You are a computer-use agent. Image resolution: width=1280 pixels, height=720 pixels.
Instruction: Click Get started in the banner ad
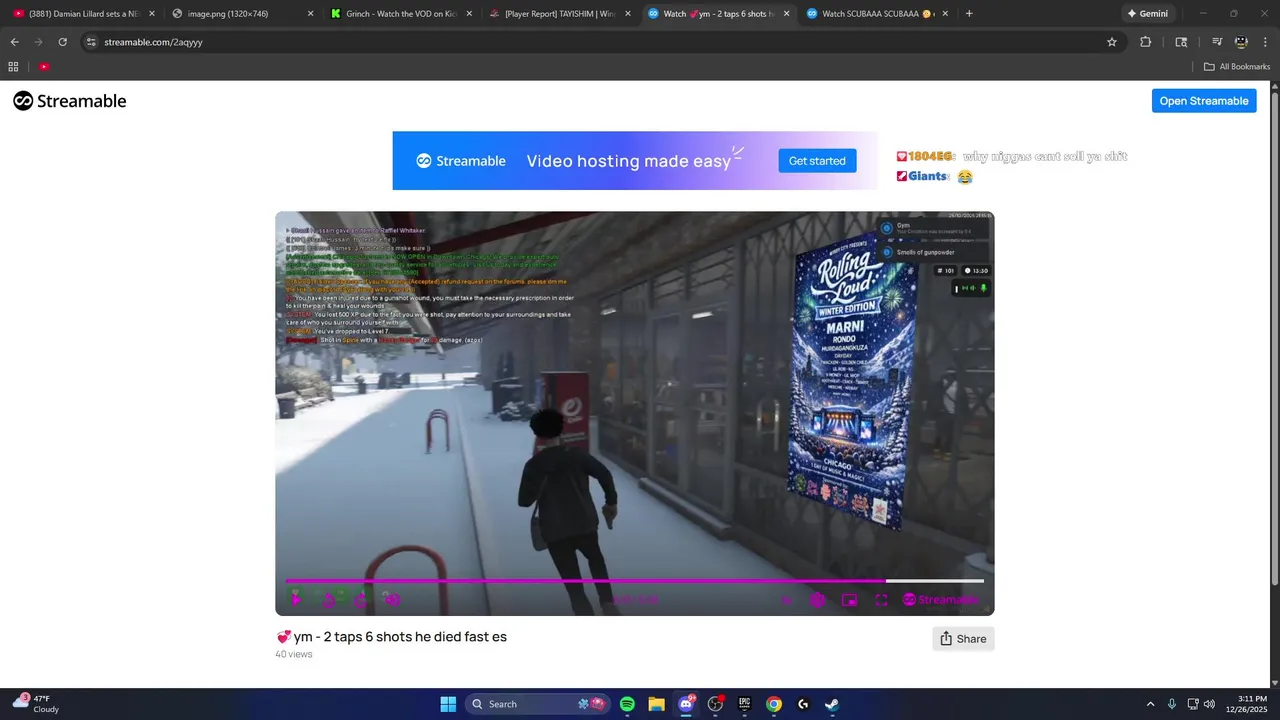[x=817, y=161]
